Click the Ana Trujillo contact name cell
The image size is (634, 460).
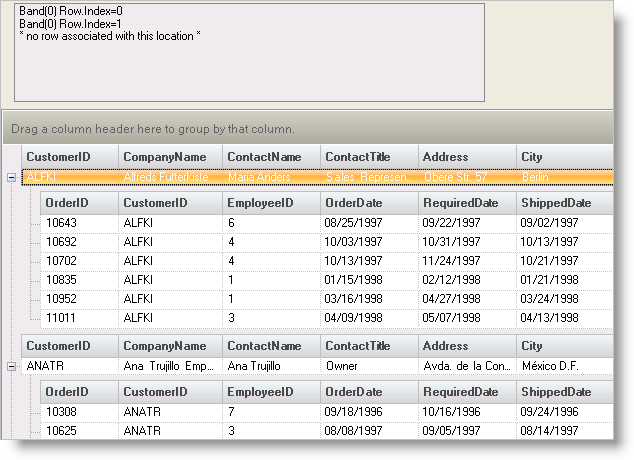tap(270, 366)
